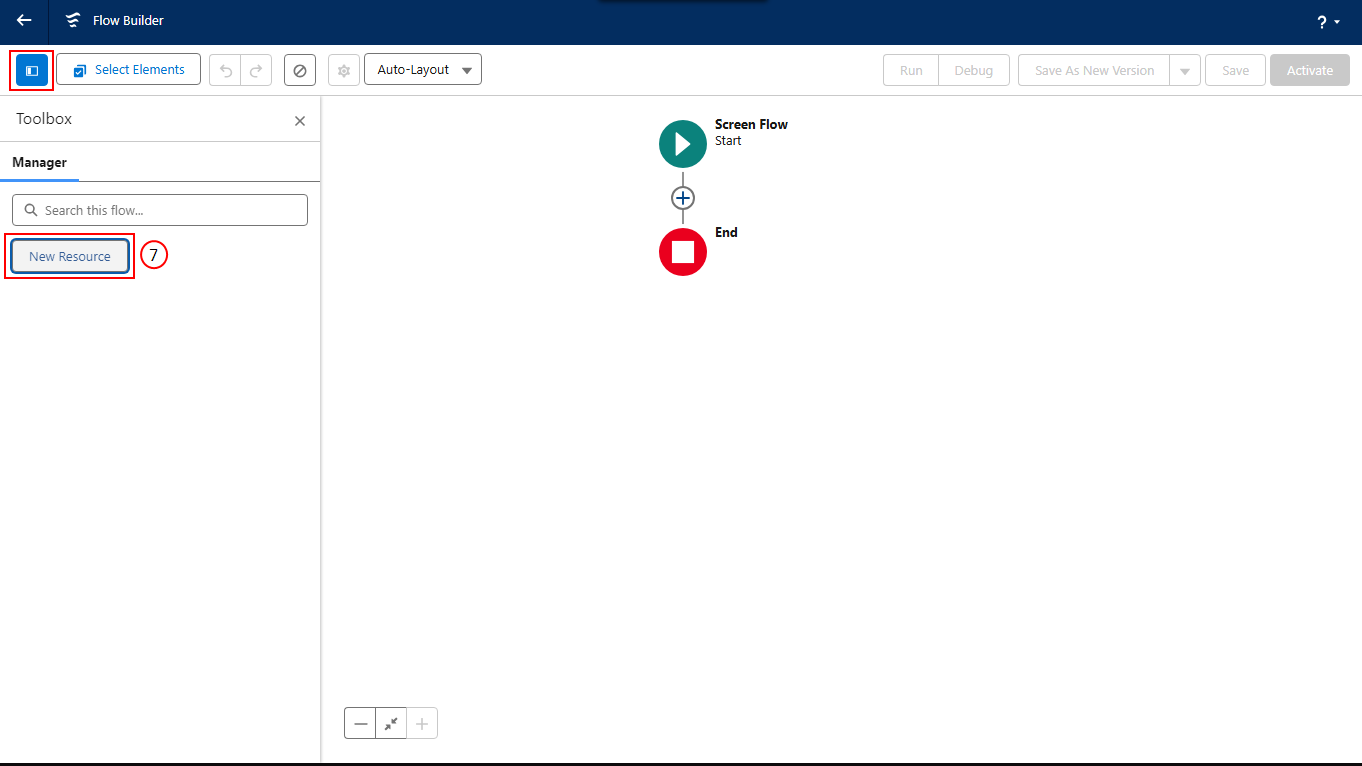Click the Activate button
The height and width of the screenshot is (766, 1362).
pos(1310,70)
